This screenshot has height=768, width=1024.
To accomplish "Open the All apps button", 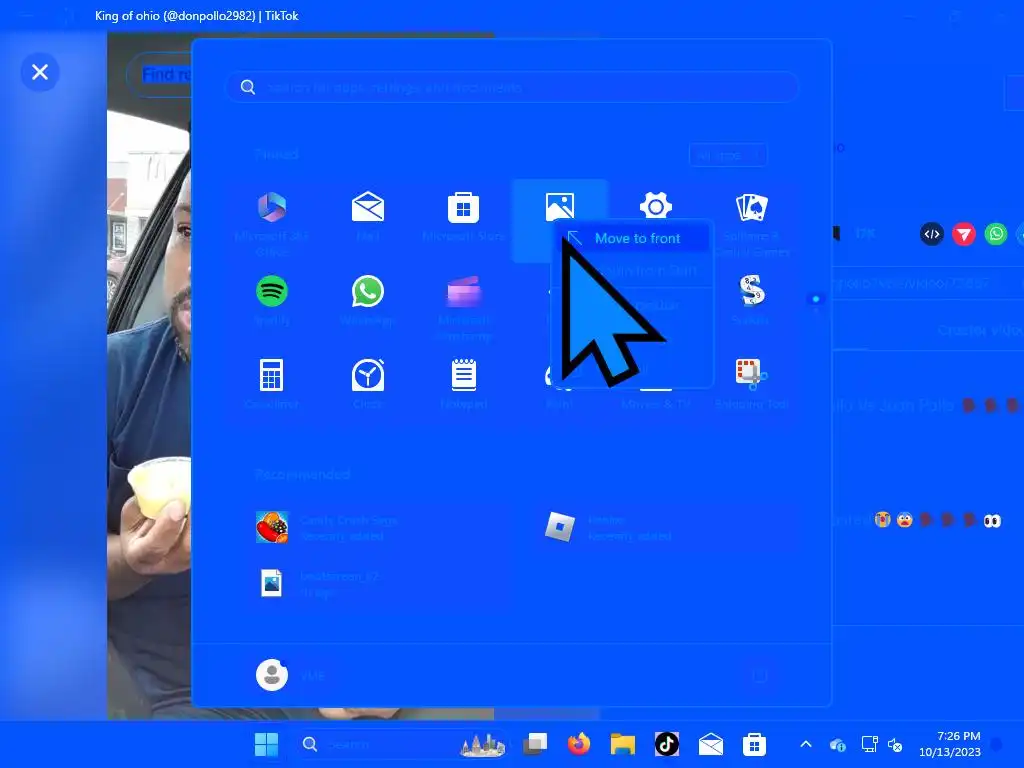I will [728, 155].
